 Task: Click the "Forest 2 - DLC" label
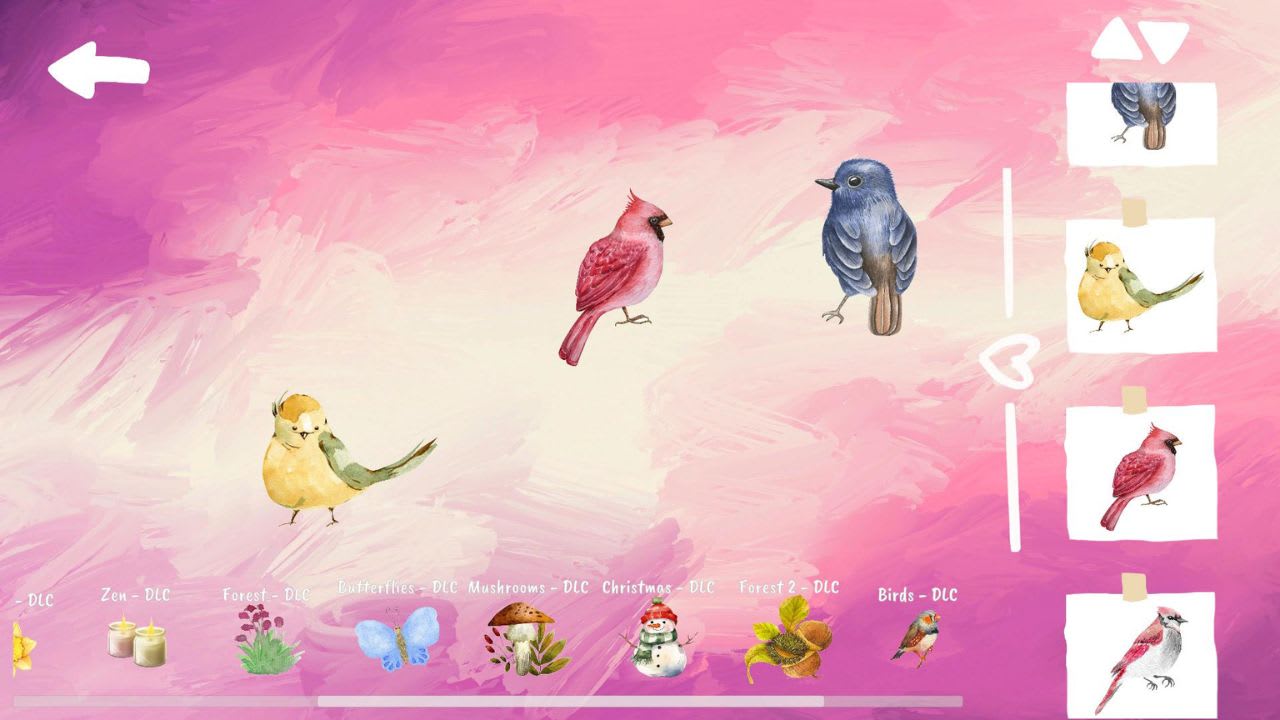[789, 587]
